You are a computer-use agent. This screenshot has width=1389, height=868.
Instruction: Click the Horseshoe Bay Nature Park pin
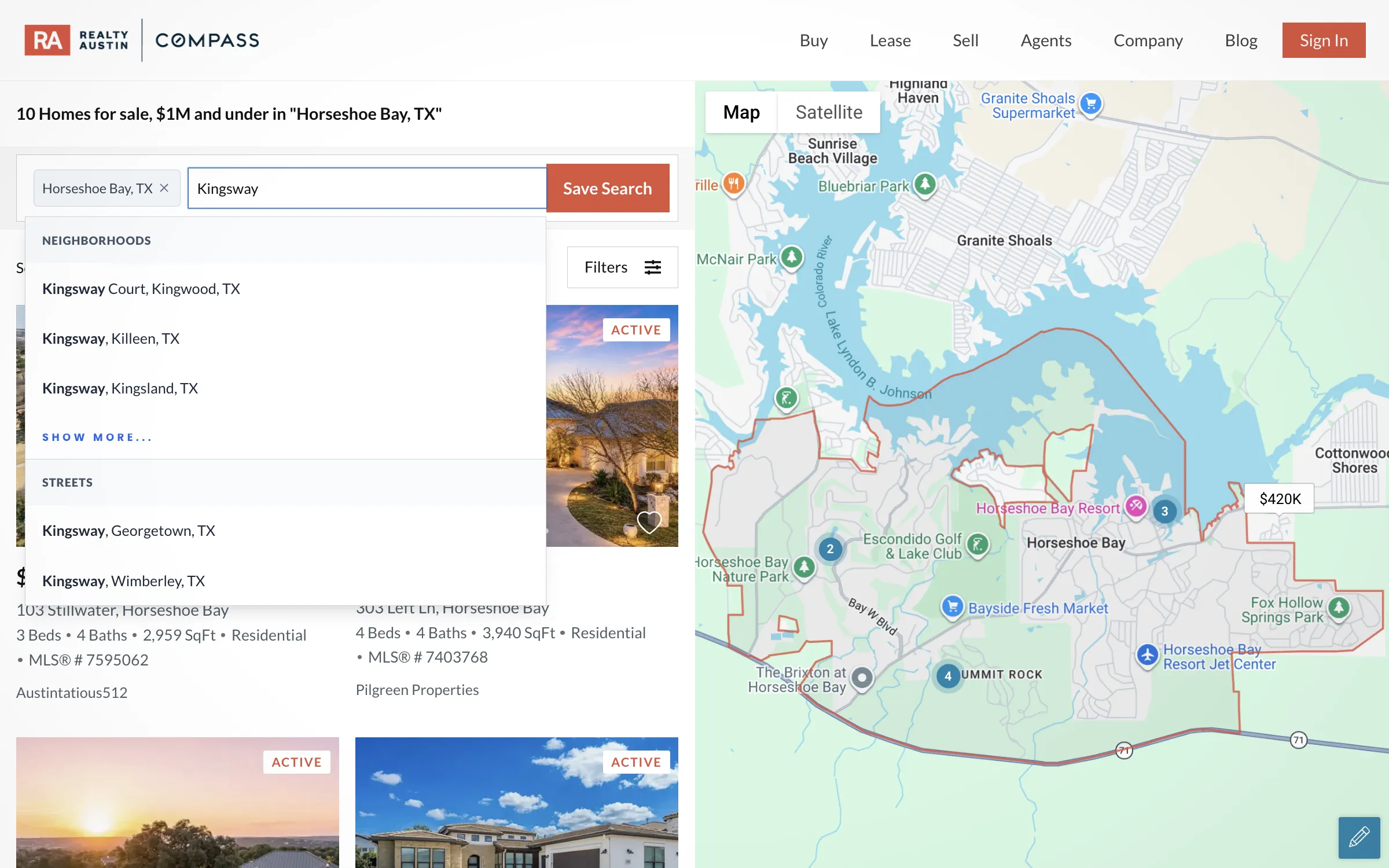point(804,568)
